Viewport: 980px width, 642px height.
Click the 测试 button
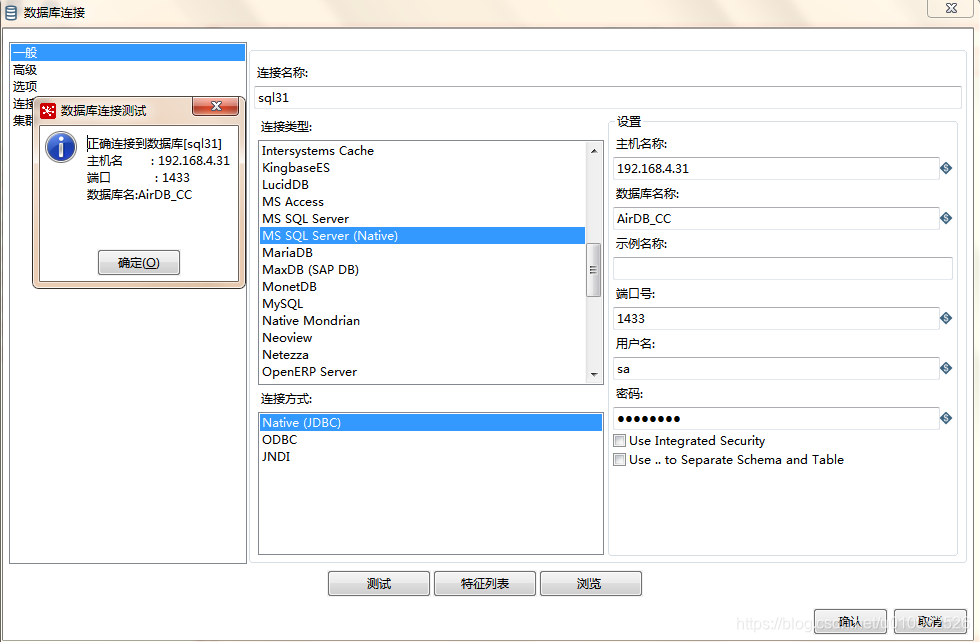(379, 583)
